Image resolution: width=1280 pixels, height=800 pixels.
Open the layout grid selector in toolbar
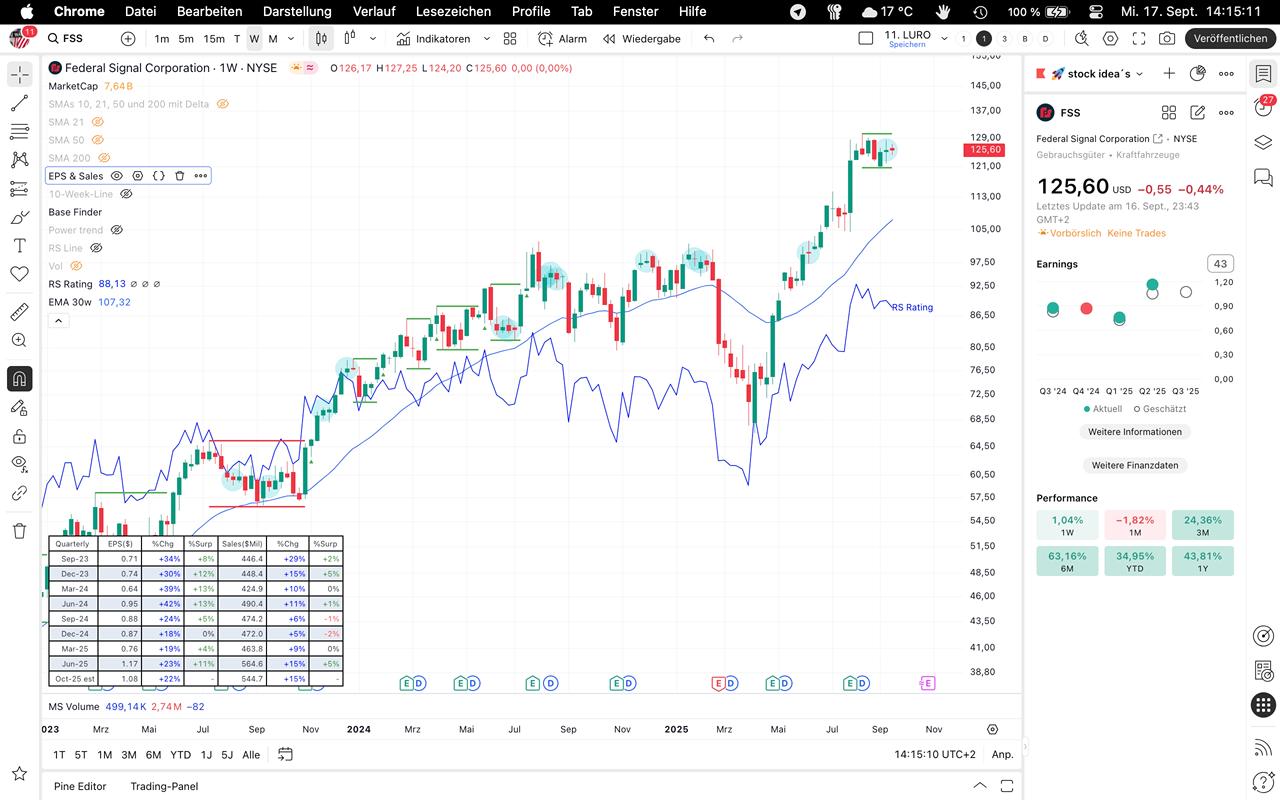pos(510,38)
